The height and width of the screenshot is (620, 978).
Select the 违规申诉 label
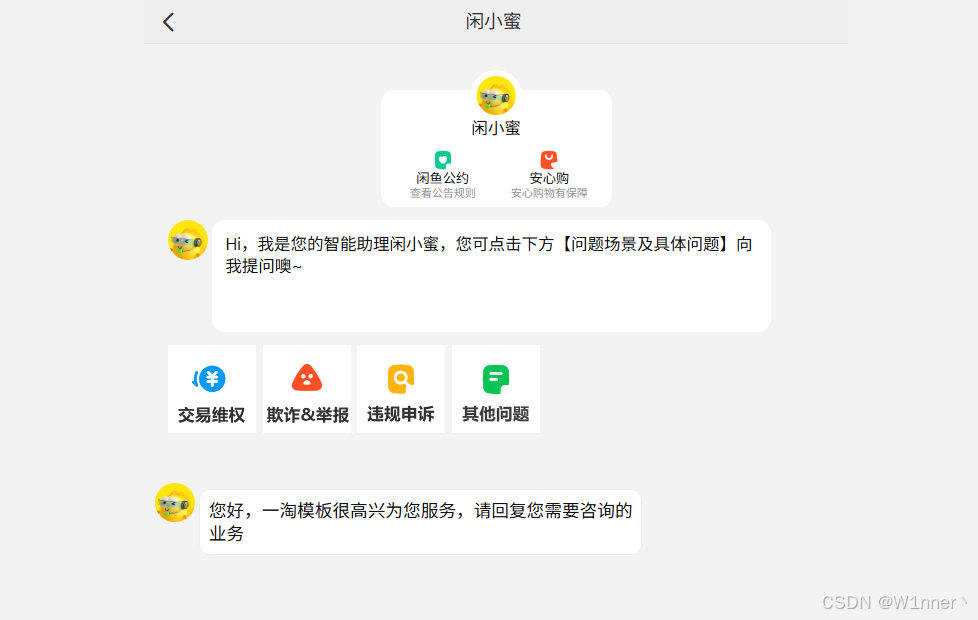pyautogui.click(x=401, y=414)
